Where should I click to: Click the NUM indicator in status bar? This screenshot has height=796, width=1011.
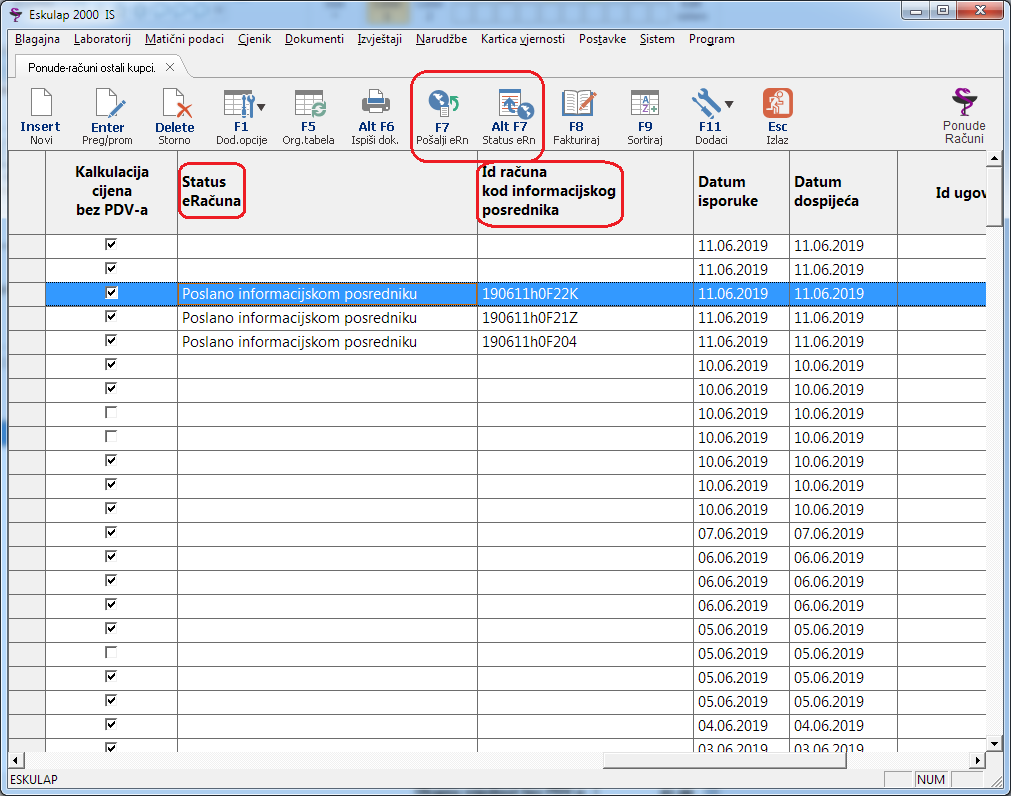[931, 779]
